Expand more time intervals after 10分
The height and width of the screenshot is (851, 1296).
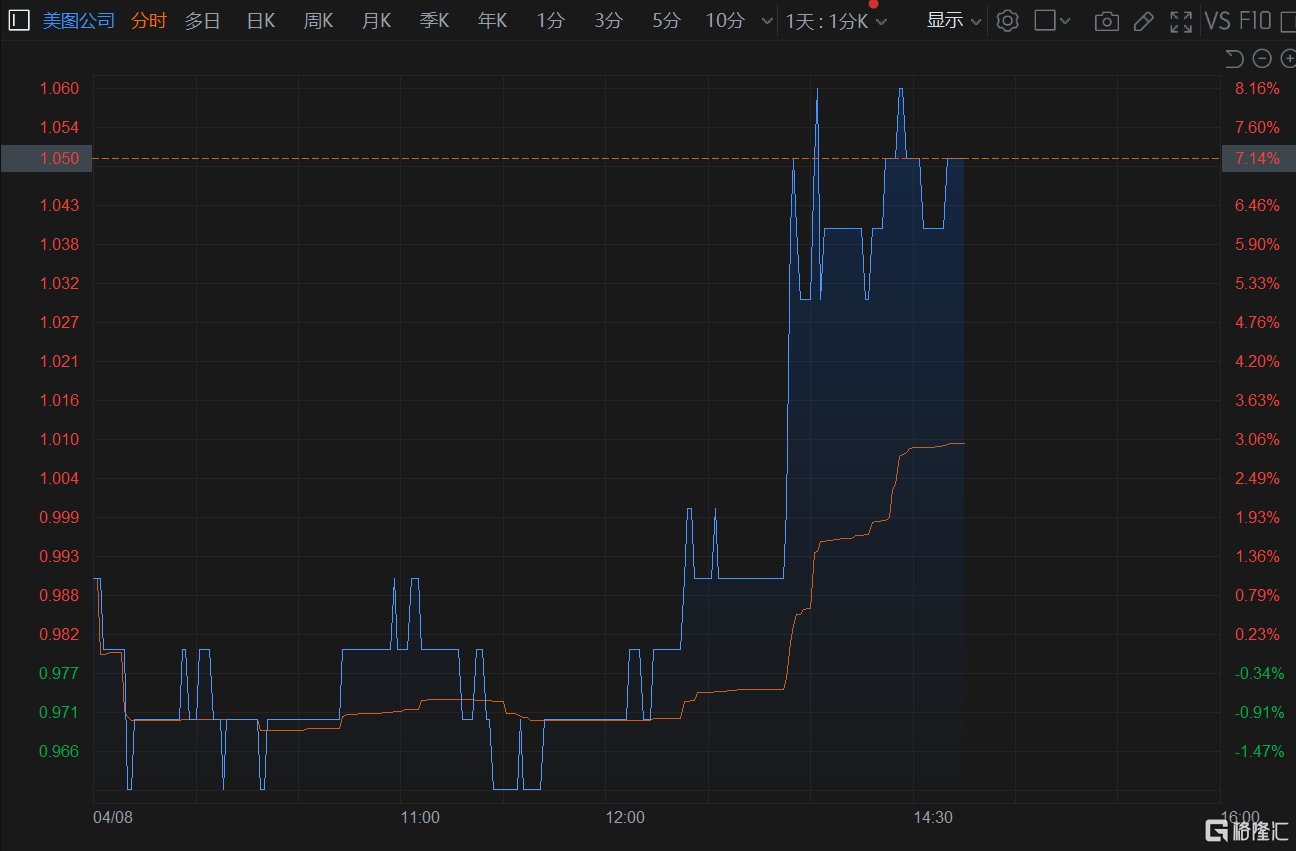767,21
